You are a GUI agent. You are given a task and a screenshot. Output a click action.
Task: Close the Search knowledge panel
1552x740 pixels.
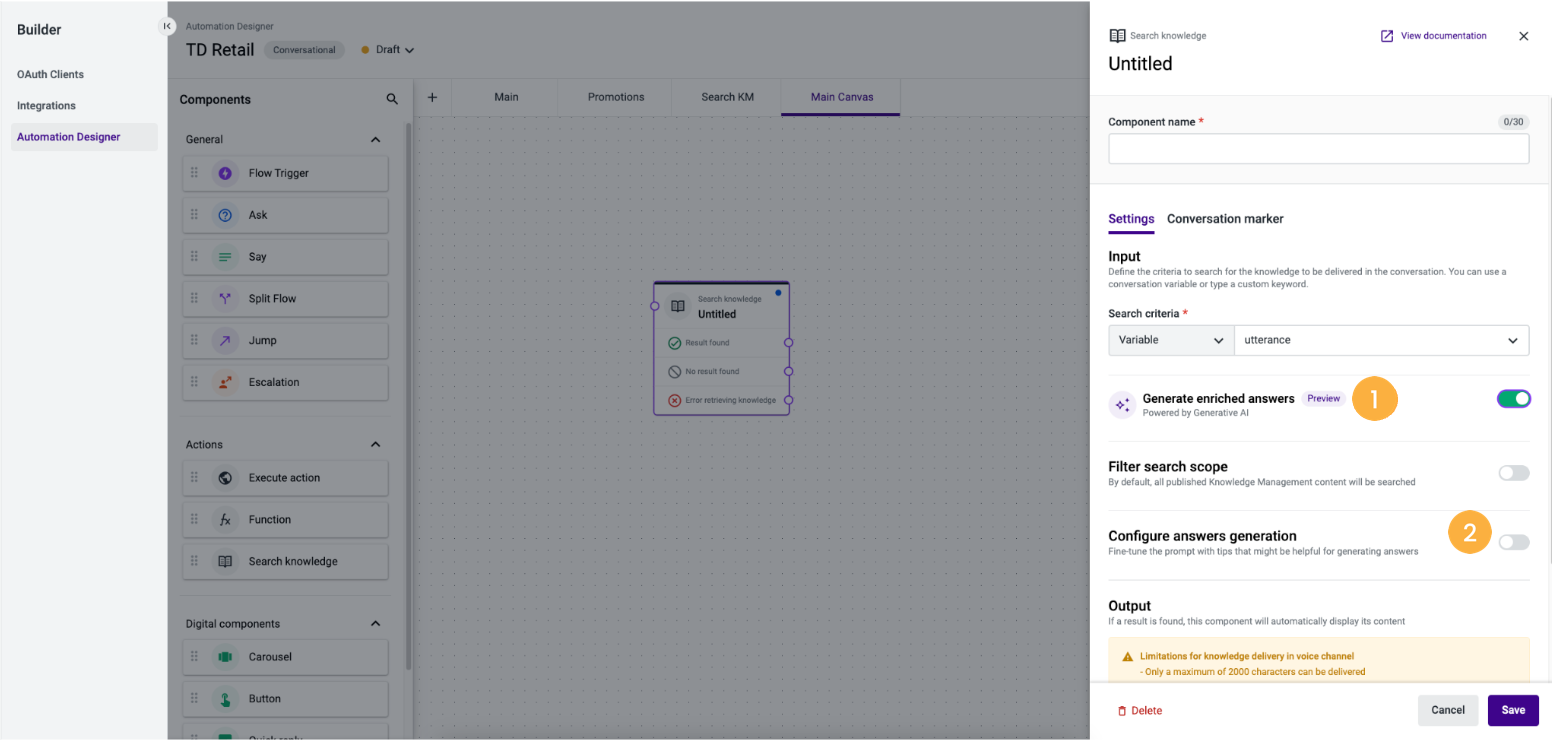pyautogui.click(x=1523, y=36)
